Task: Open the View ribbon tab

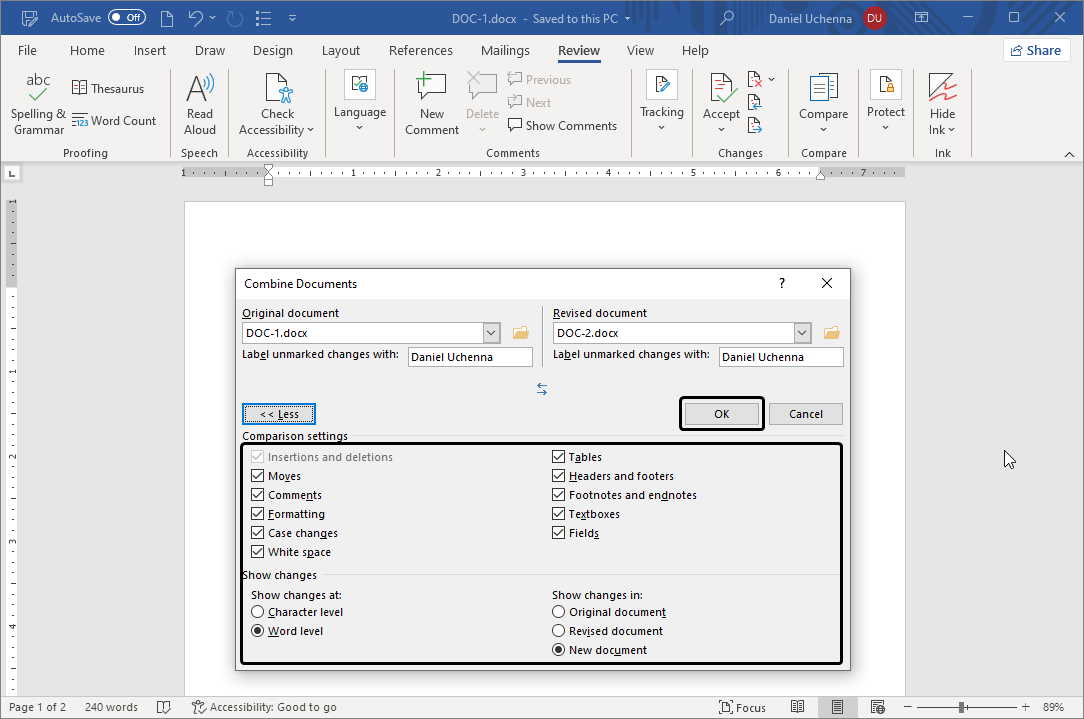Action: [640, 50]
